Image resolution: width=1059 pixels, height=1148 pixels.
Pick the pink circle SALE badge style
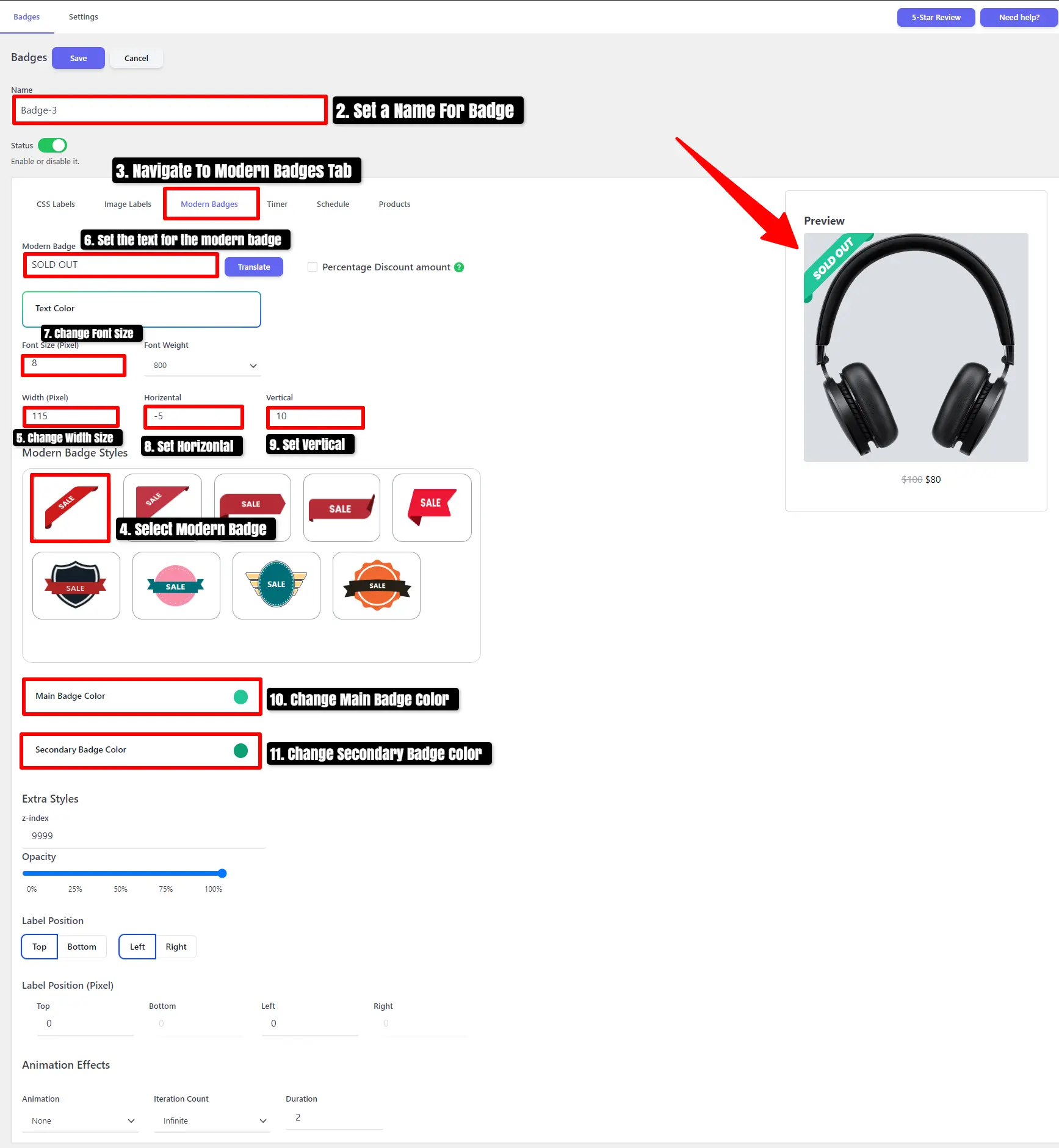coord(176,585)
